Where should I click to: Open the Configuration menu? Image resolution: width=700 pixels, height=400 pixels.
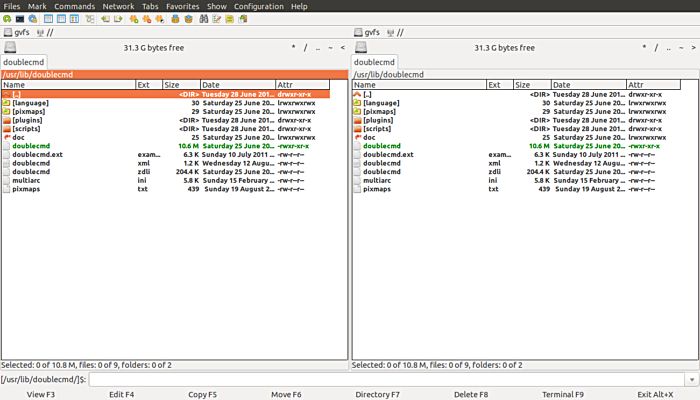click(x=258, y=6)
